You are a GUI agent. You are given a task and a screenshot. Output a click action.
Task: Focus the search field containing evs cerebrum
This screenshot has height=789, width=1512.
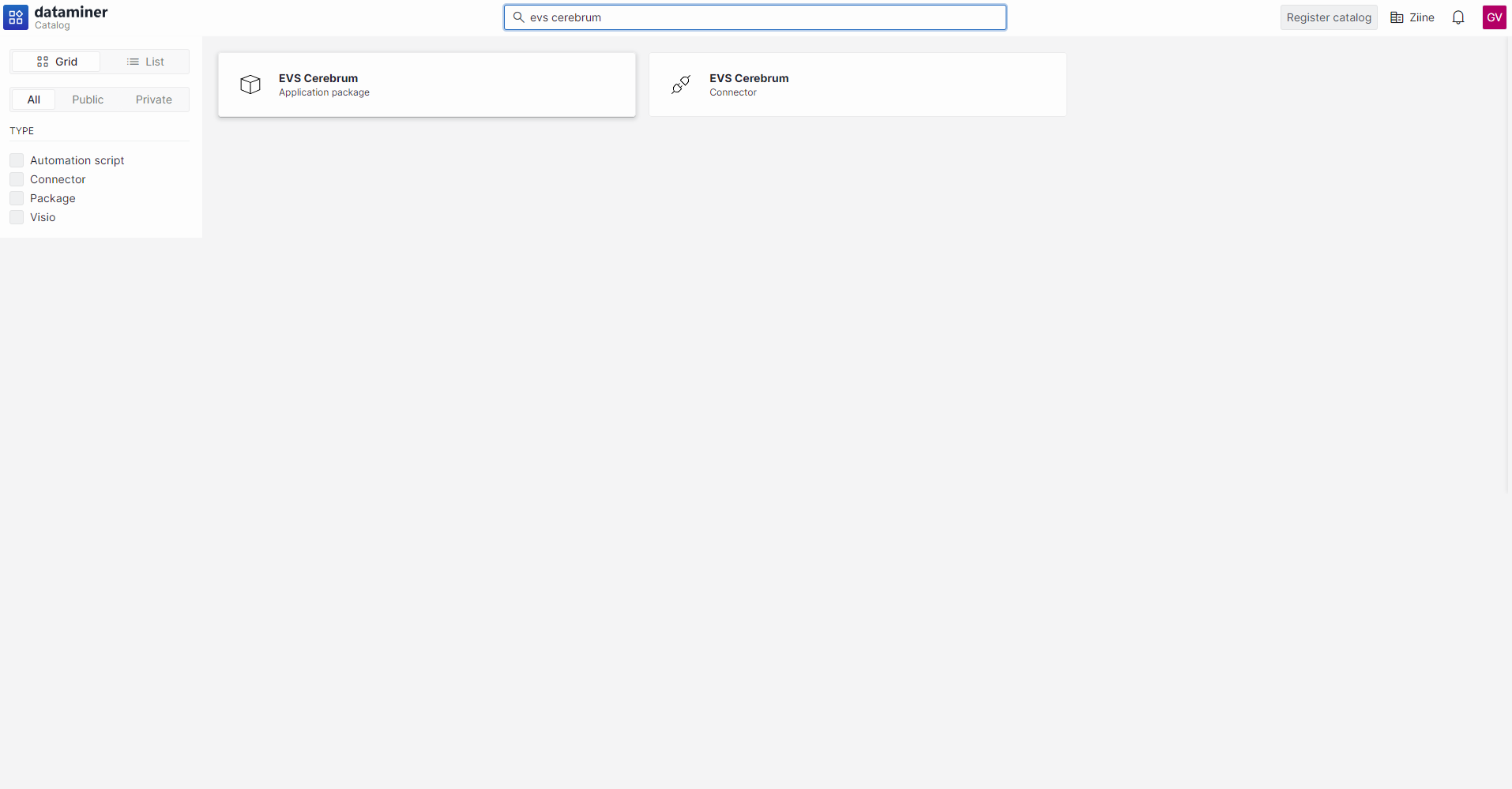tap(755, 17)
